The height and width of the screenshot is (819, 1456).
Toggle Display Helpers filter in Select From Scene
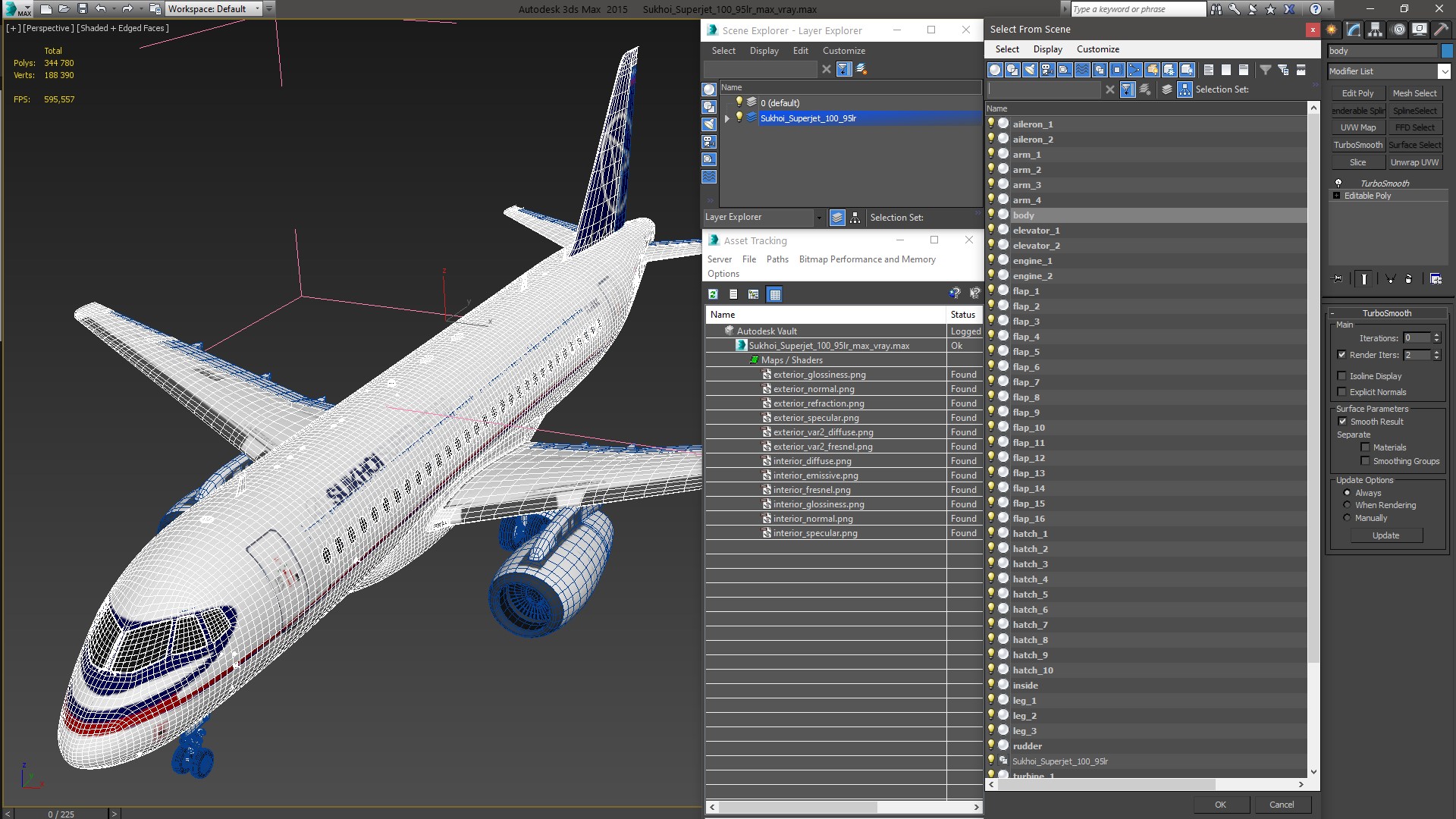click(1065, 70)
